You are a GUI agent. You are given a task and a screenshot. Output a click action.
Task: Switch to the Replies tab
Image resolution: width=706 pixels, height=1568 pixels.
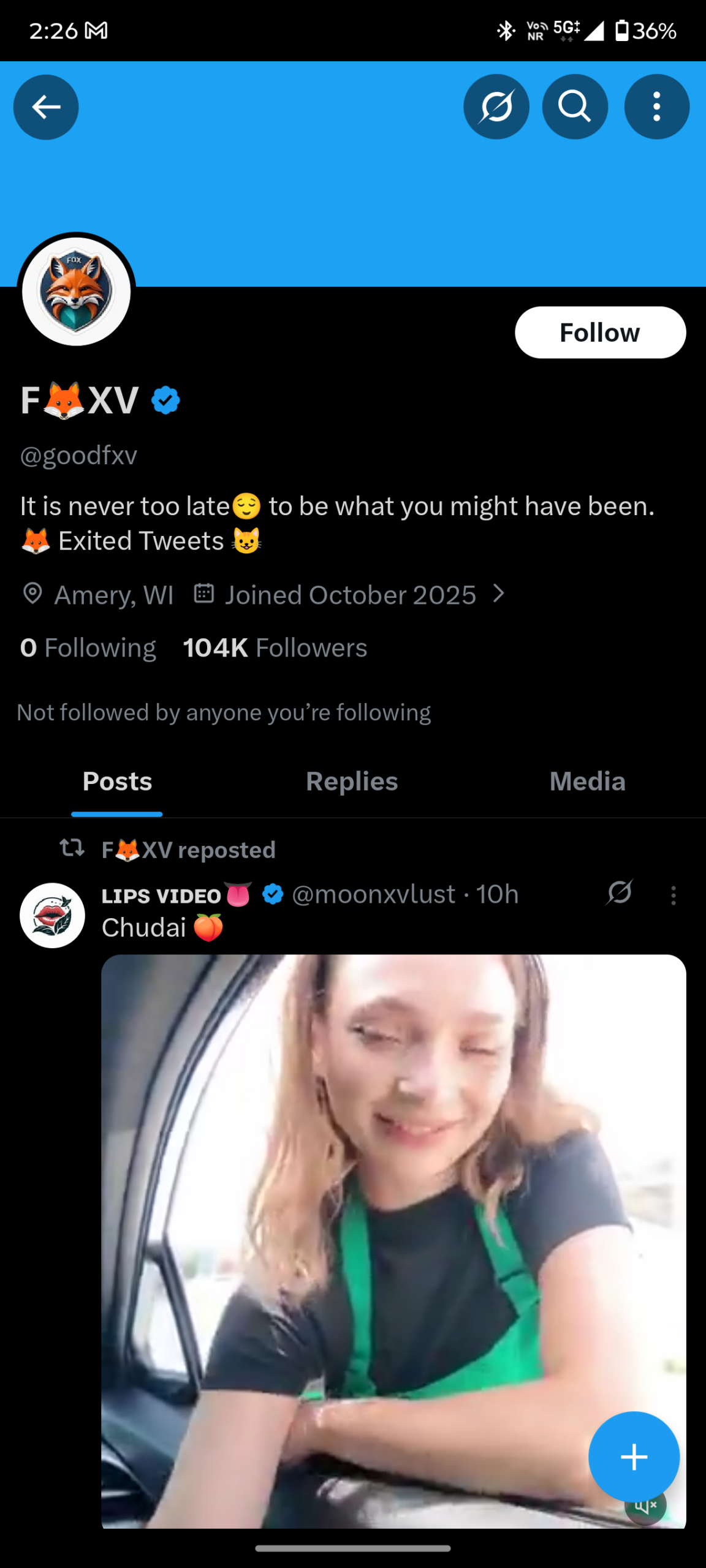[x=352, y=782]
